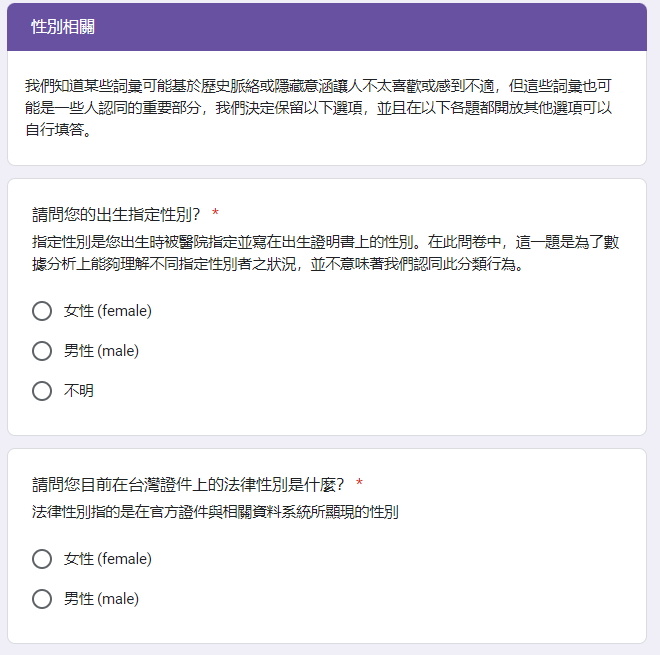Click help text starting 指定性別是您出生時
The width and height of the screenshot is (660, 655).
point(325,253)
